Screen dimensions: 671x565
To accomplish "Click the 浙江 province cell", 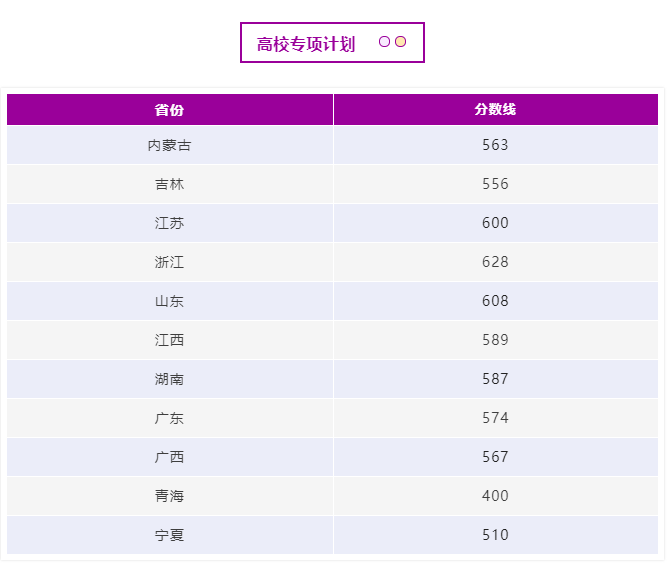I will 169,262.
